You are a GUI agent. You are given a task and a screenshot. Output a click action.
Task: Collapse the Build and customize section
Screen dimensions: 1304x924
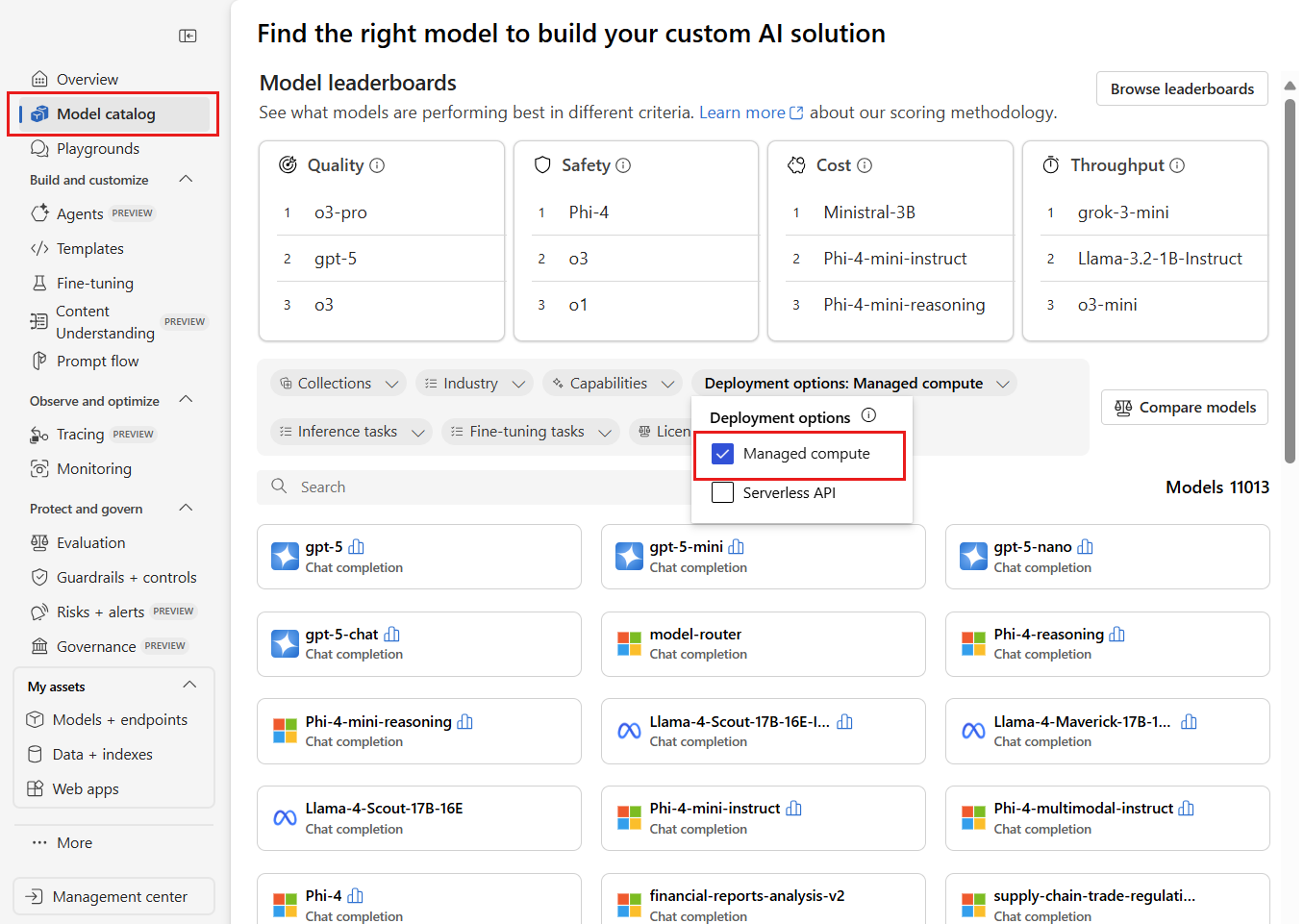[x=187, y=180]
